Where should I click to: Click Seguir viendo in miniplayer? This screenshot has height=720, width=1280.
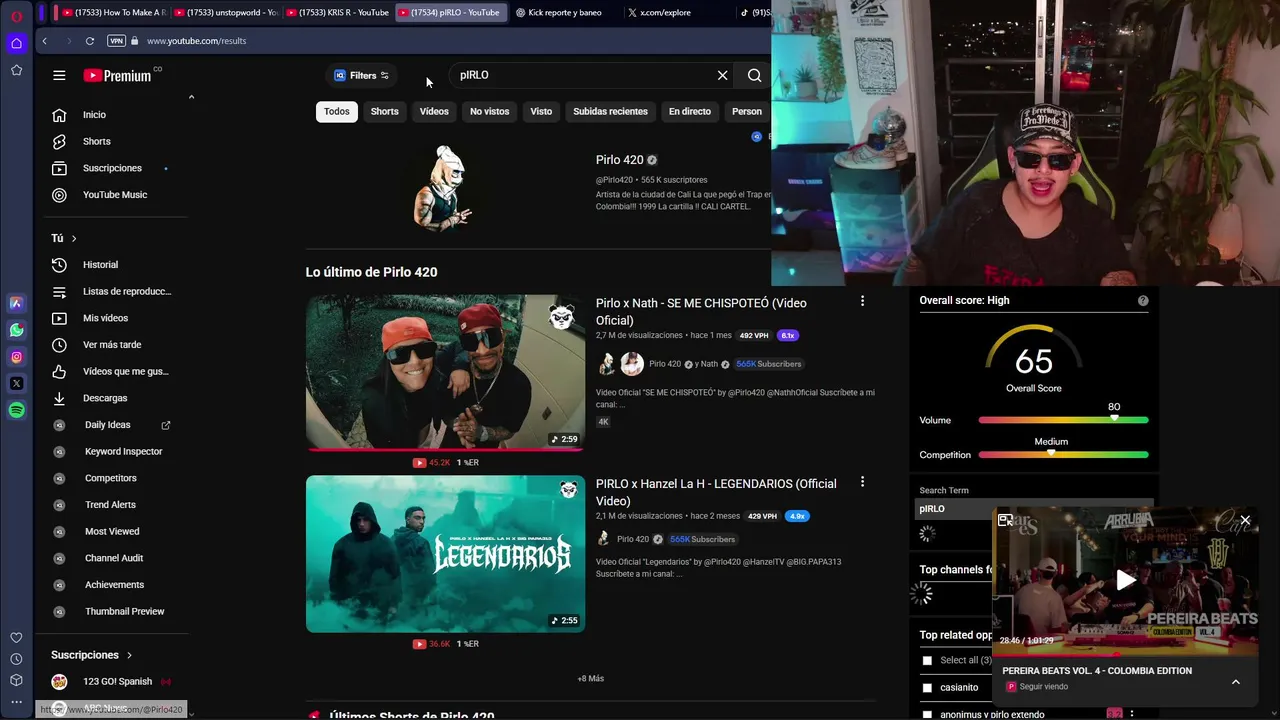(1043, 687)
